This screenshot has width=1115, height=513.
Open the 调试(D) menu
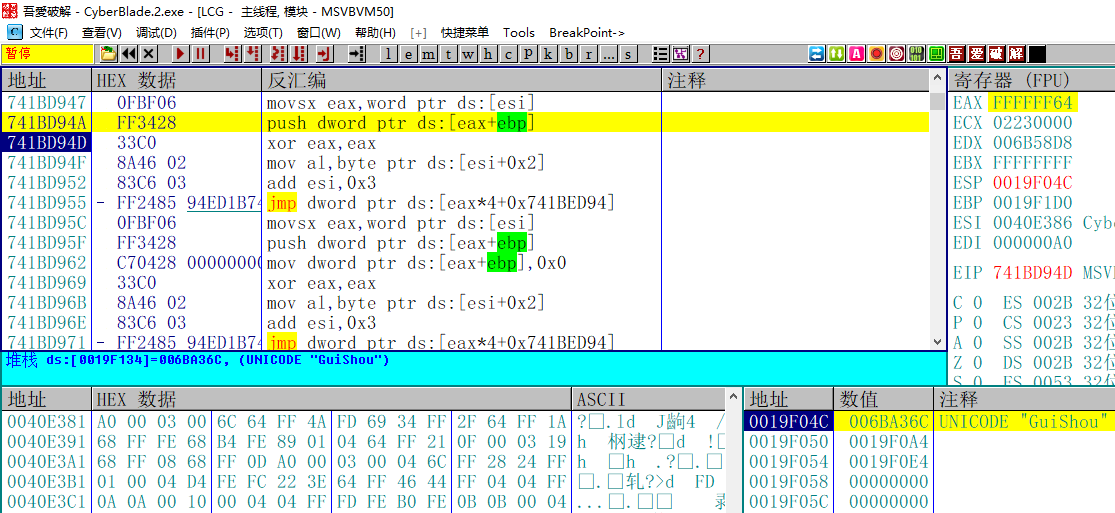tap(156, 33)
